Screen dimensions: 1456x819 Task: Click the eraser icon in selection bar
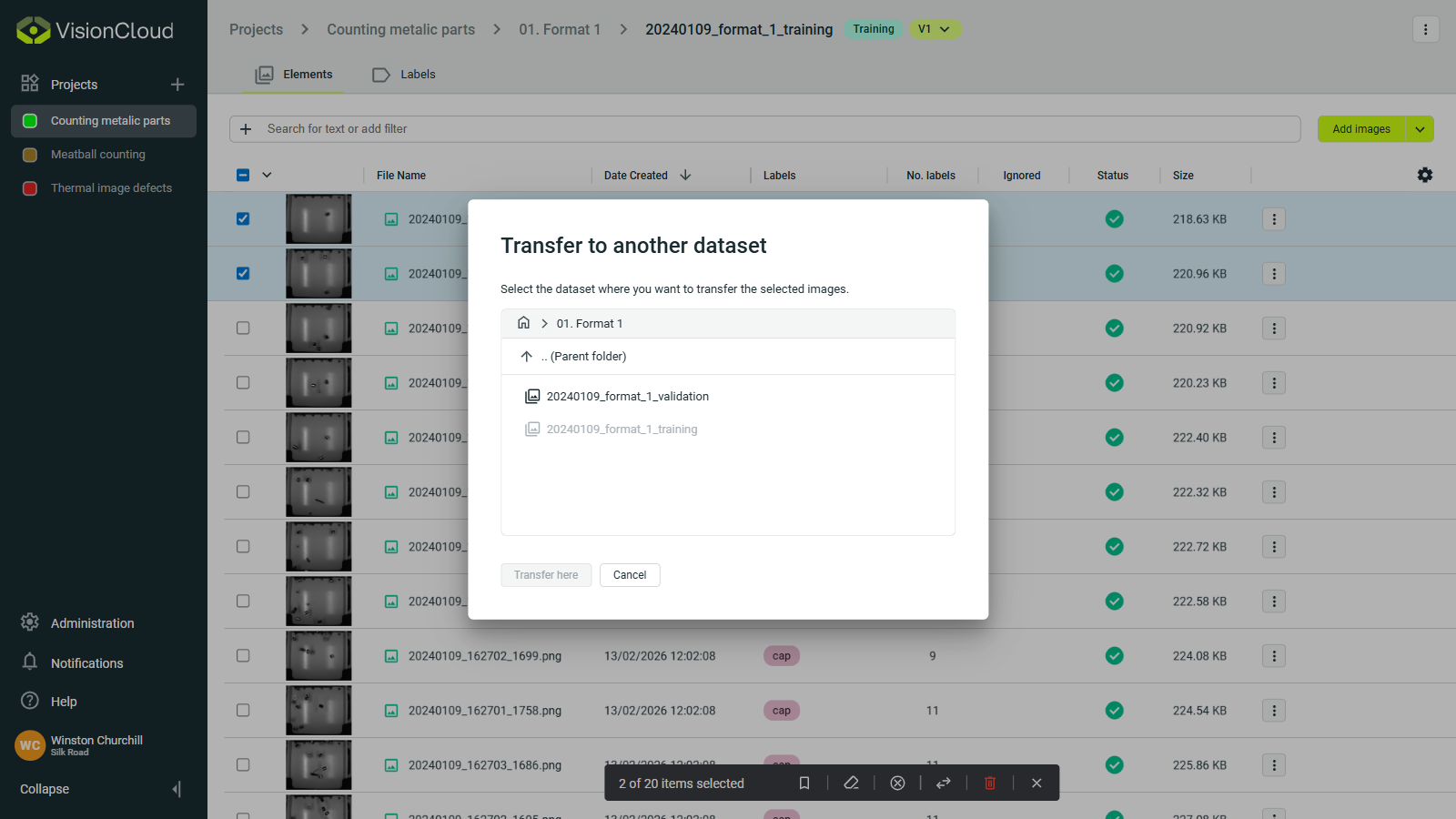point(851,783)
